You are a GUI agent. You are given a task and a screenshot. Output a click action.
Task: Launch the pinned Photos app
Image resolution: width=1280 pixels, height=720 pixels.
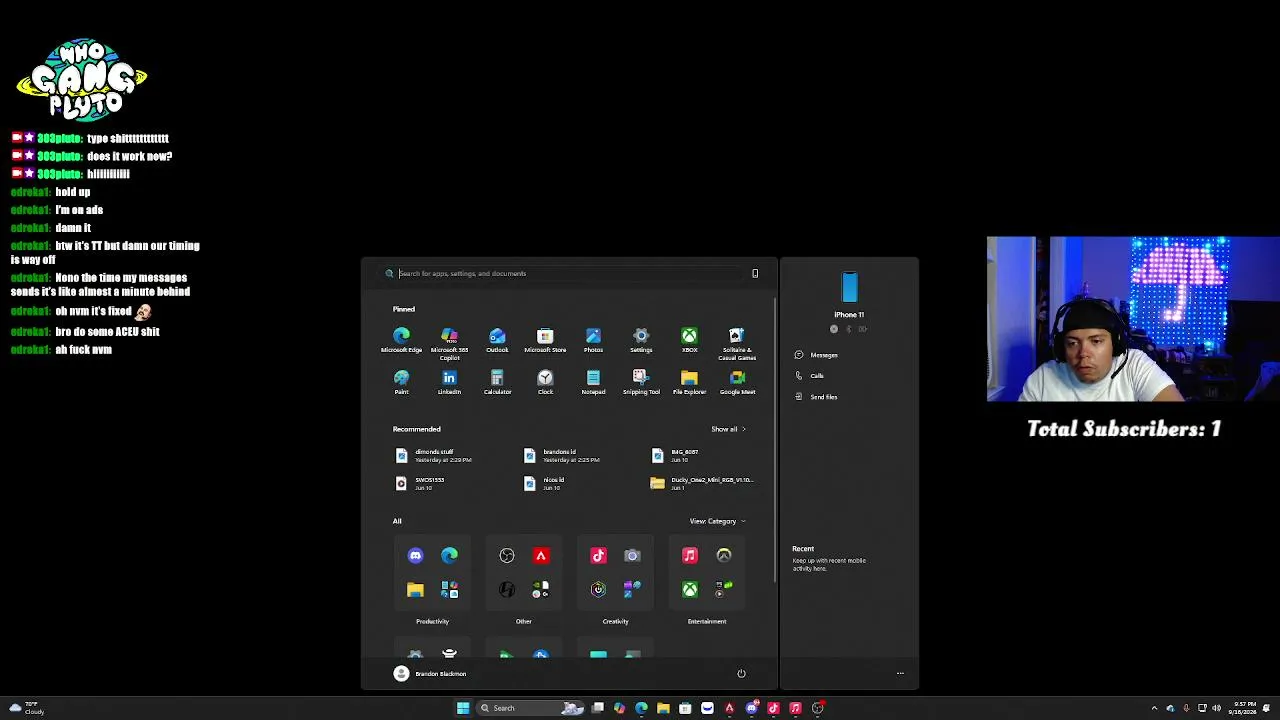point(593,340)
